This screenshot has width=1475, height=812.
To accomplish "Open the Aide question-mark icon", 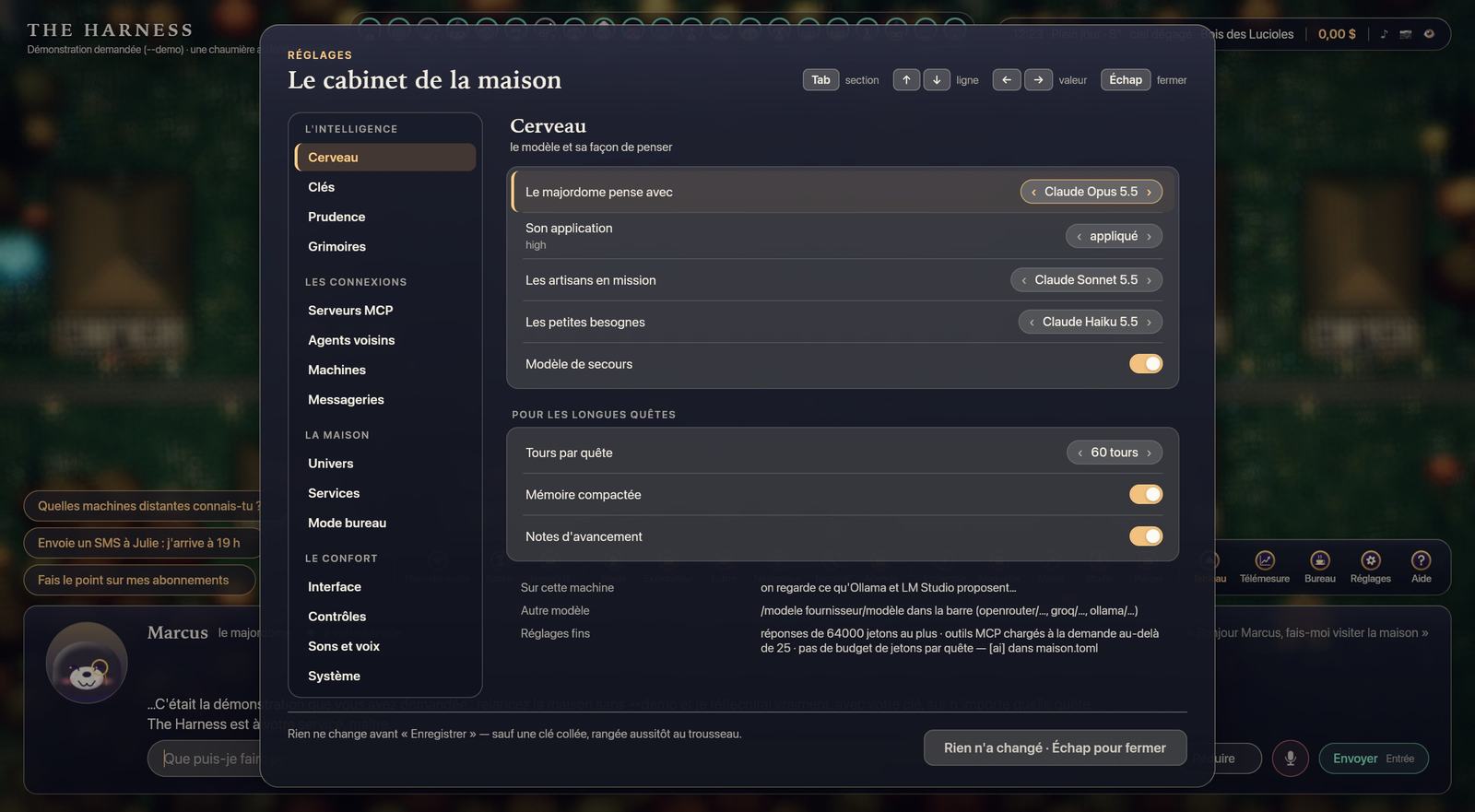I will 1422,560.
